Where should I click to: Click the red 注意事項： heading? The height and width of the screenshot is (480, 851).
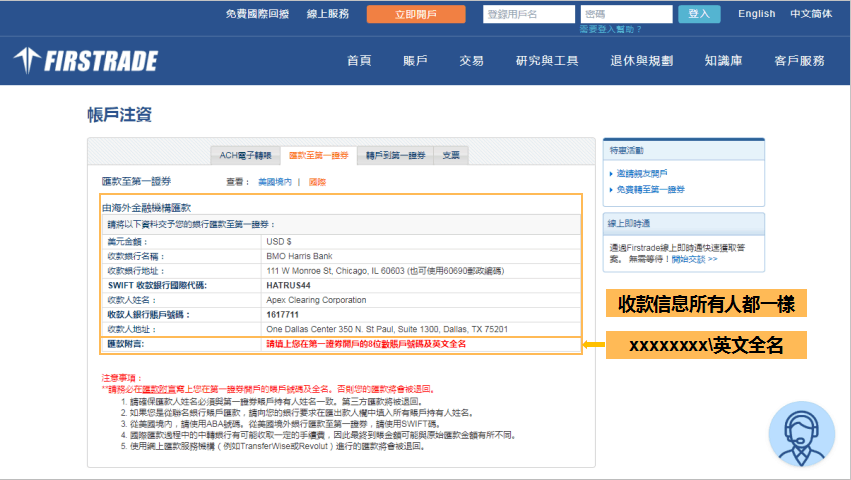122,378
